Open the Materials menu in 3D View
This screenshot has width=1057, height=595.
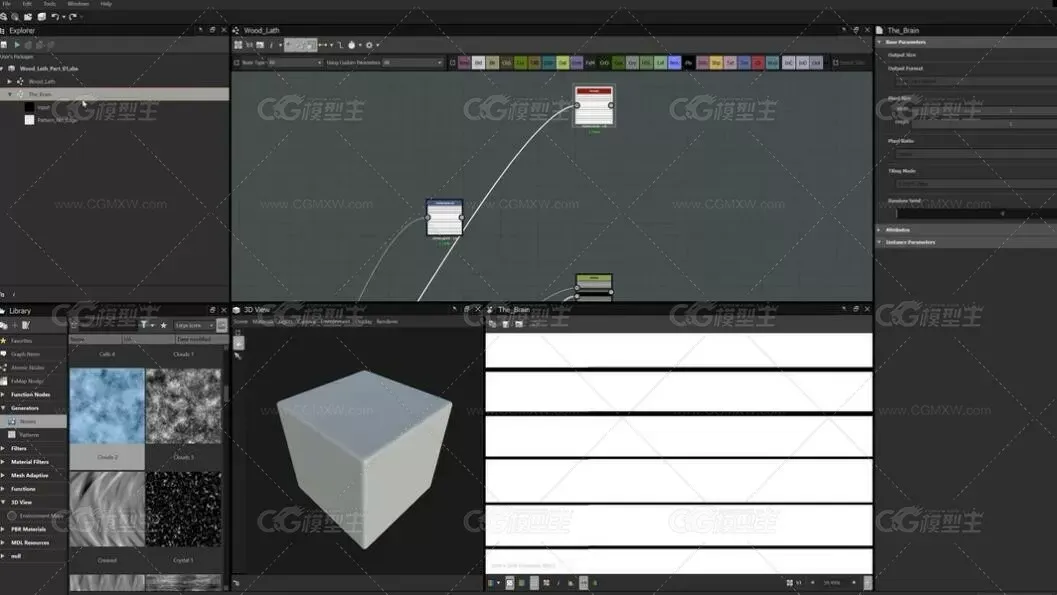(262, 322)
